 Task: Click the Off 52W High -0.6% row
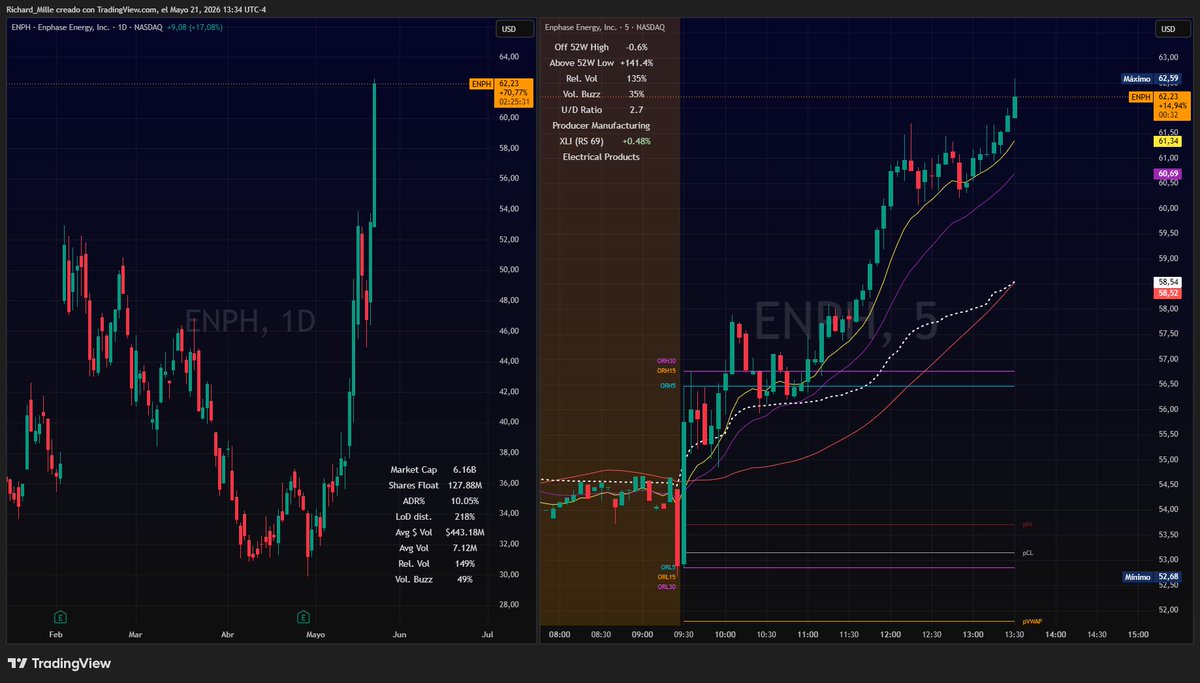601,47
